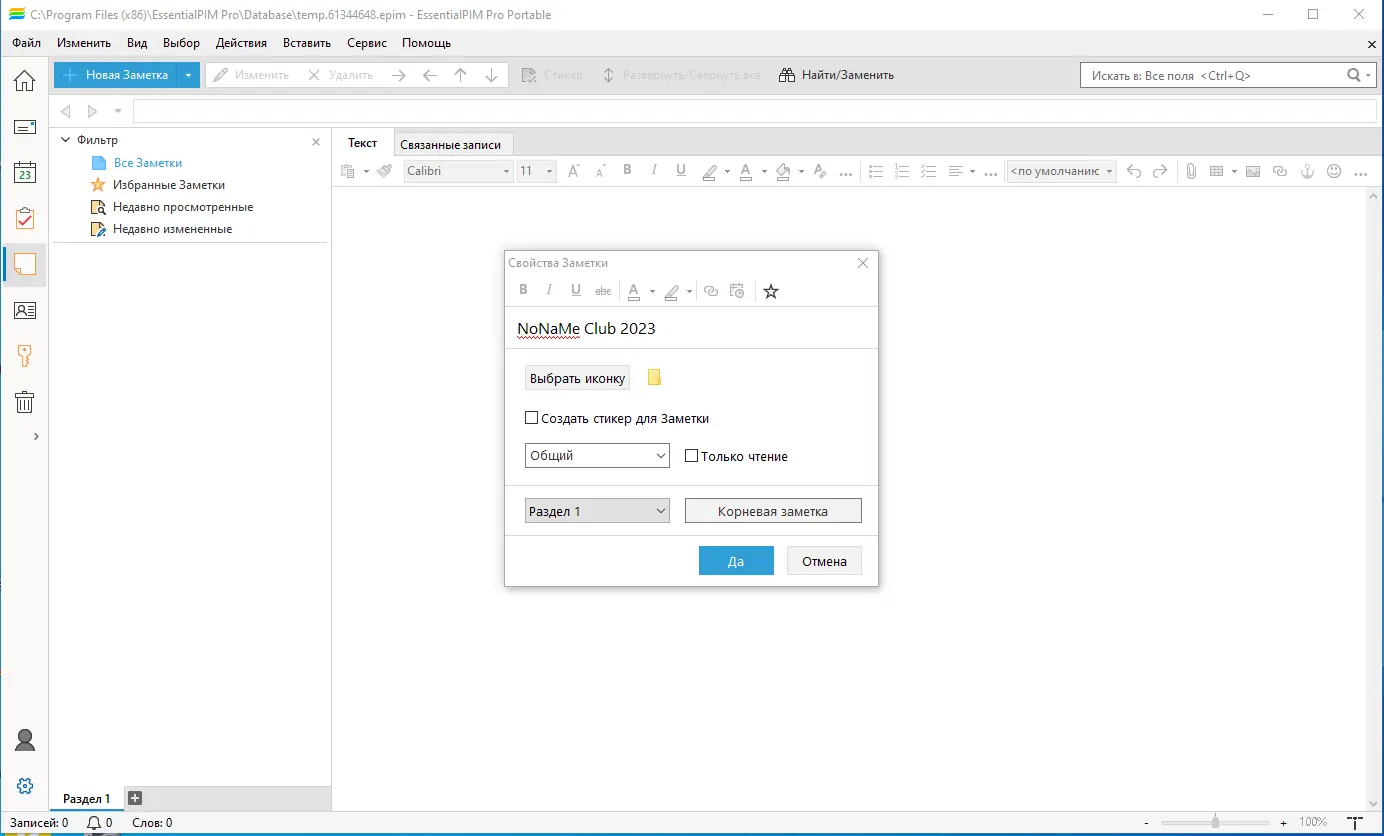Click the redo arrow in editor toolbar
1384x836 pixels.
click(1160, 171)
